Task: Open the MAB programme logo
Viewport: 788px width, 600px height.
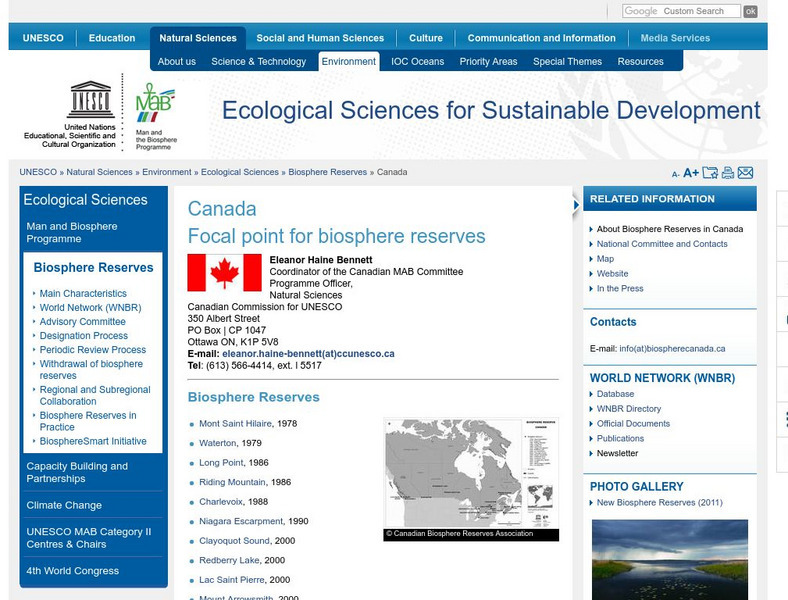Action: coord(154,103)
